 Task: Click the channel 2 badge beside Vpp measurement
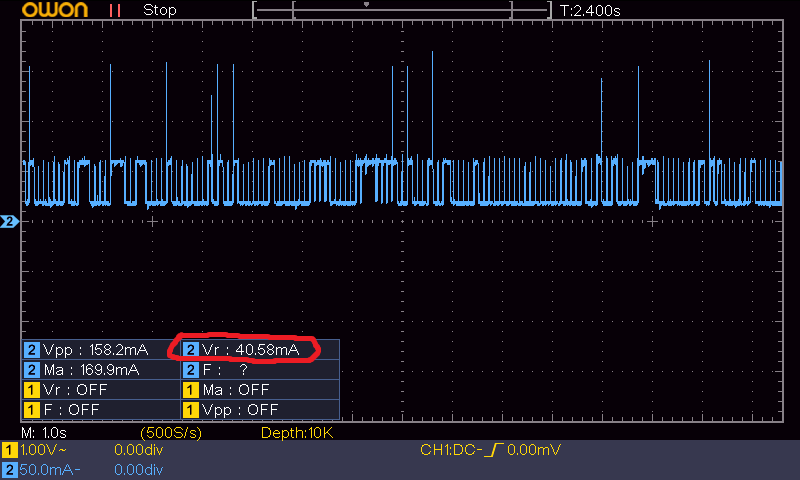coord(32,350)
